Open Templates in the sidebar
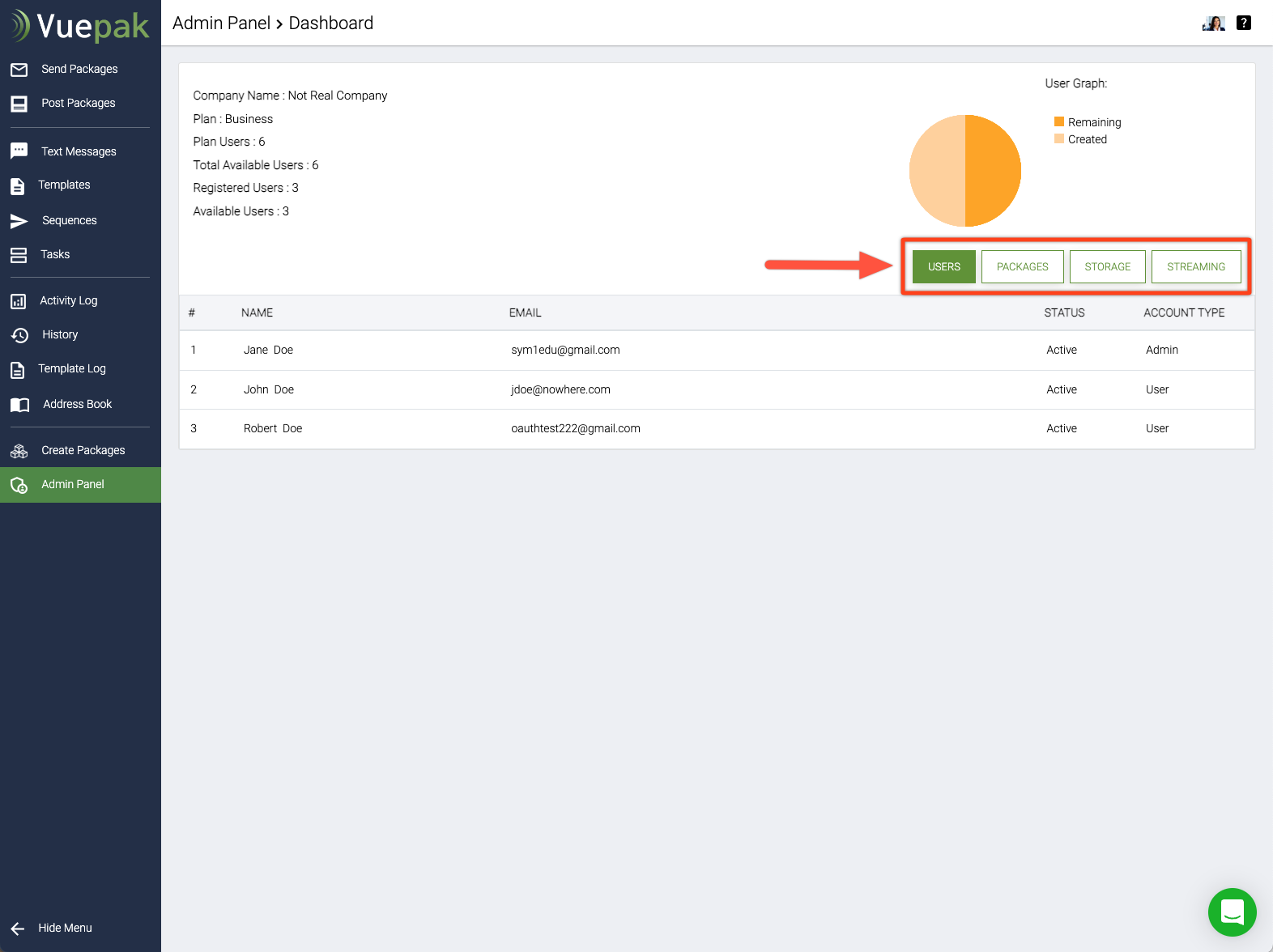 click(x=64, y=185)
